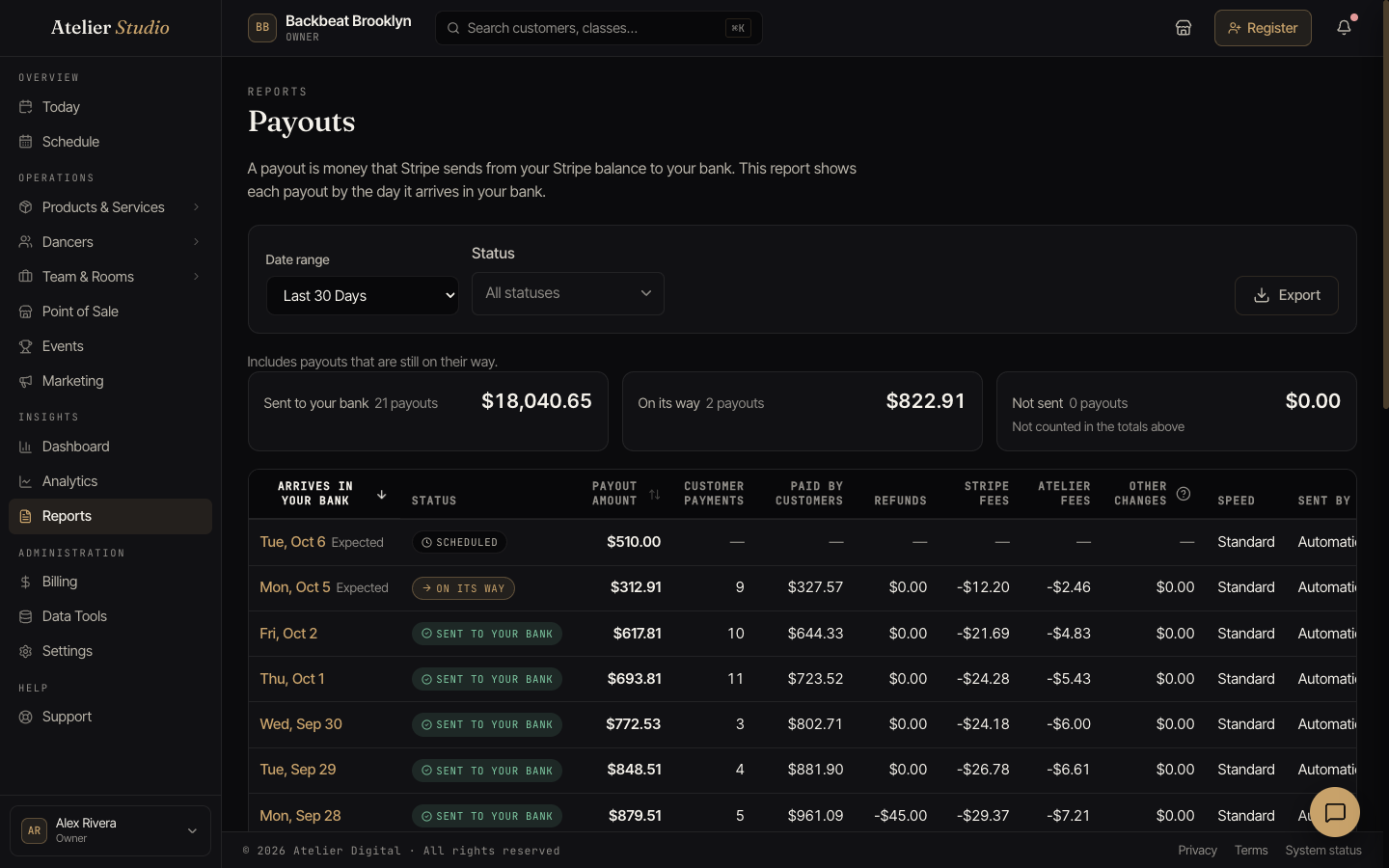Open the Tue, Sep 29 payout

tap(298, 770)
